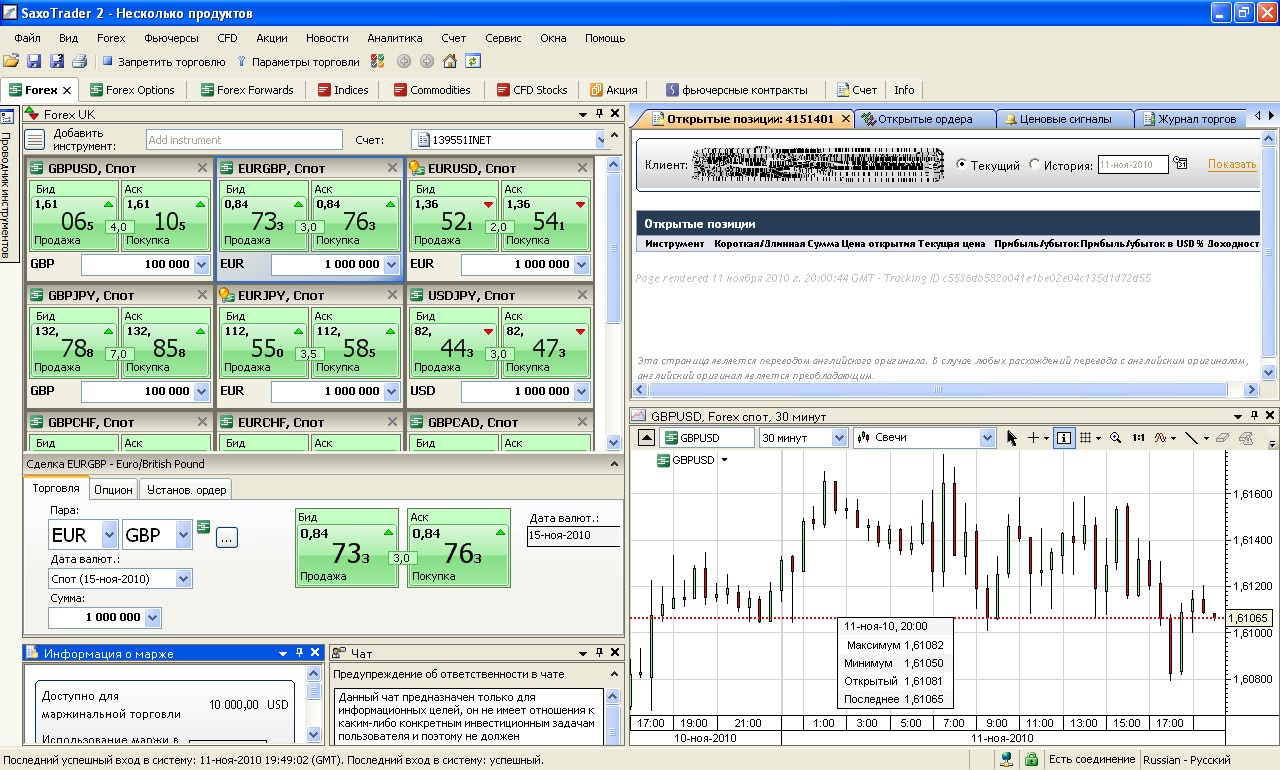
Task: Click the Покупка ask button for GBPUSD
Action: [166, 215]
